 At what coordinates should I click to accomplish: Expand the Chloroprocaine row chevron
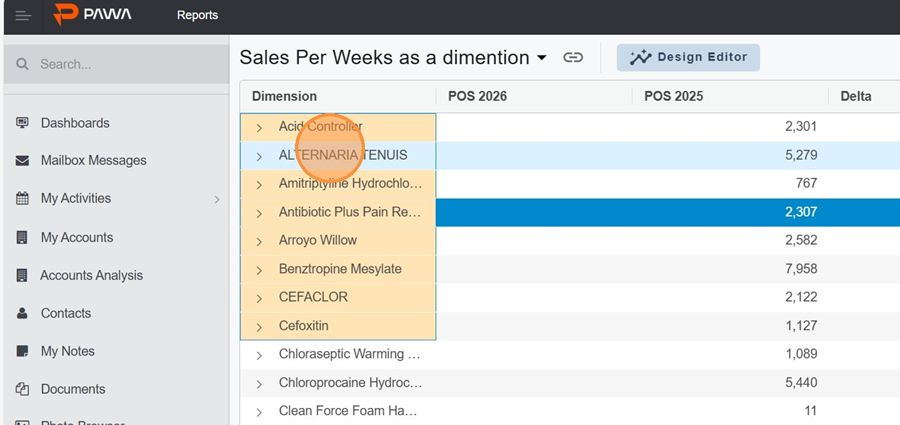point(259,384)
